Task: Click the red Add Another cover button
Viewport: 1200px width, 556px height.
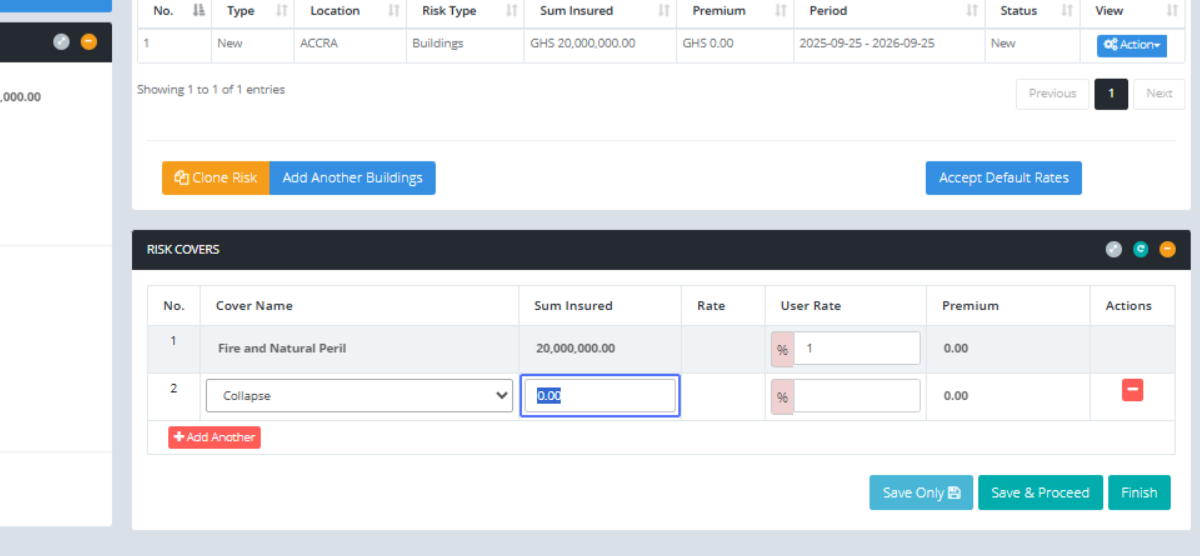Action: [214, 437]
